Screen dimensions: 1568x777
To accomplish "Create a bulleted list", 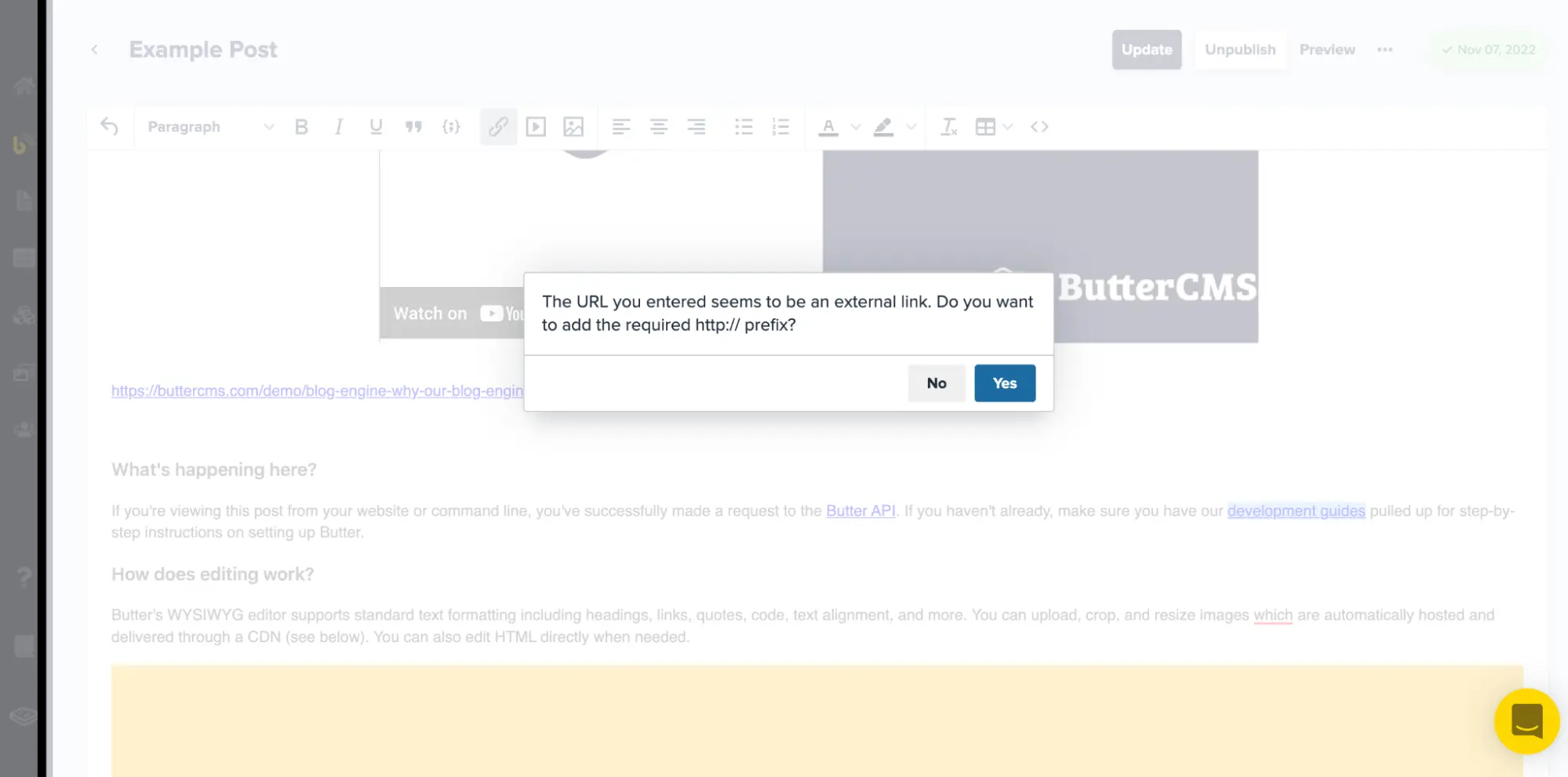I will coord(744,126).
